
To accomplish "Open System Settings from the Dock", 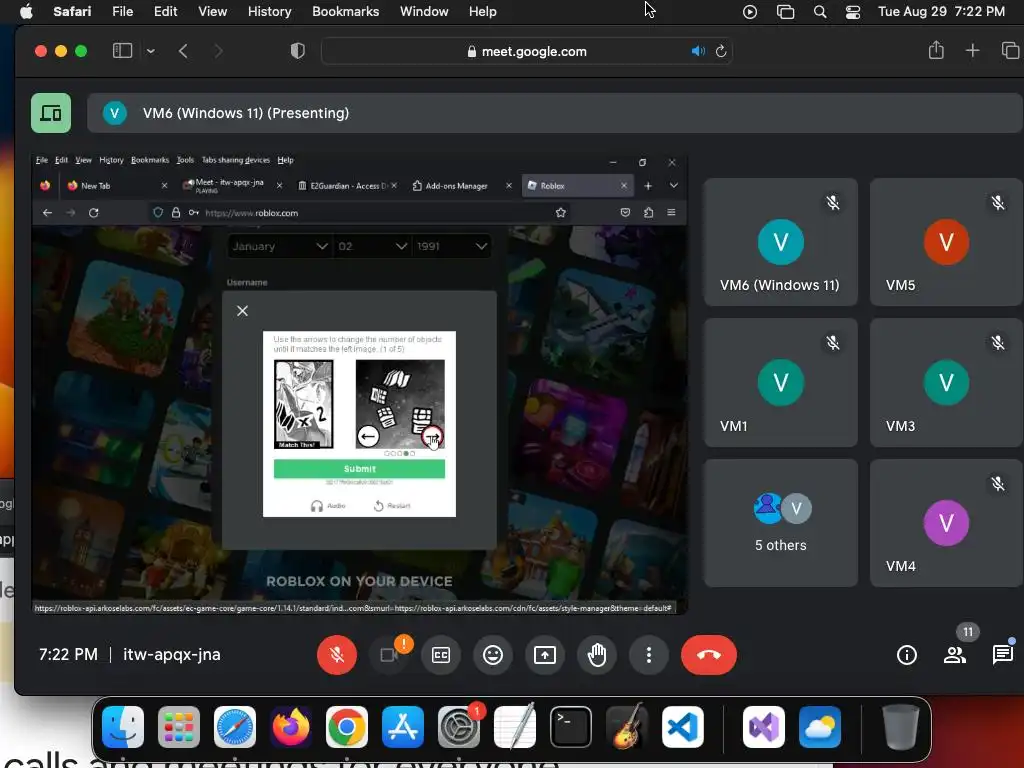I will point(458,727).
